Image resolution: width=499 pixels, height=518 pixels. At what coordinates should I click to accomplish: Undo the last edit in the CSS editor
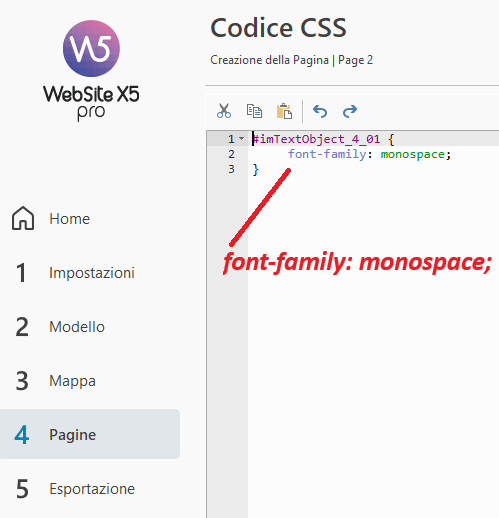(x=320, y=111)
